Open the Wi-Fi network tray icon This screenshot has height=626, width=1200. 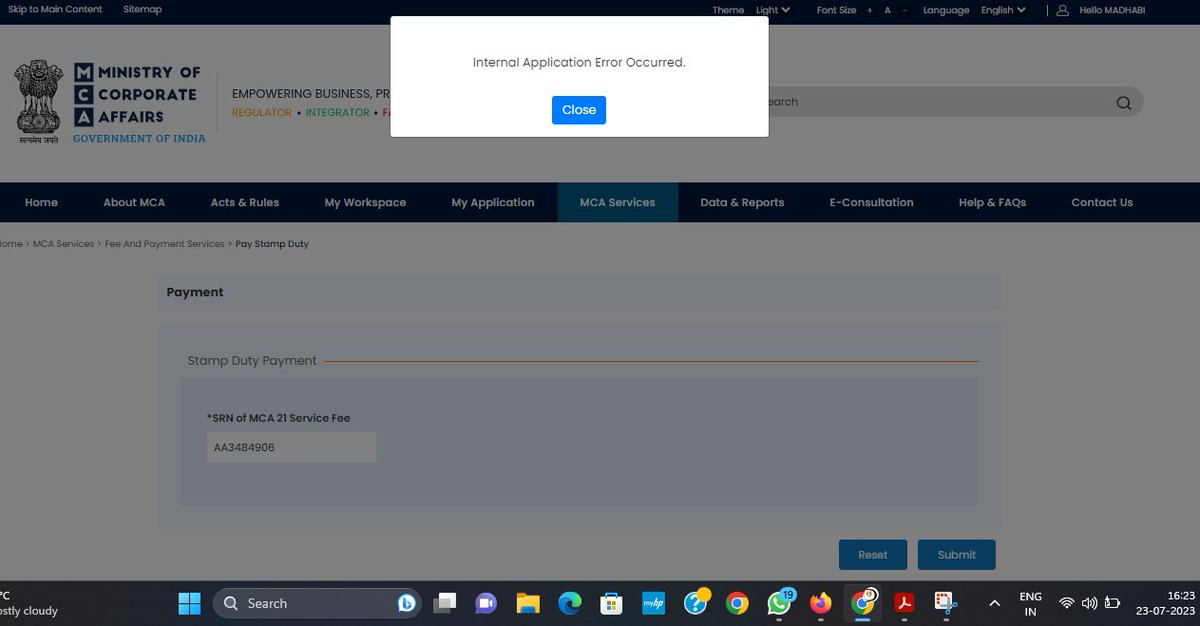point(1067,603)
